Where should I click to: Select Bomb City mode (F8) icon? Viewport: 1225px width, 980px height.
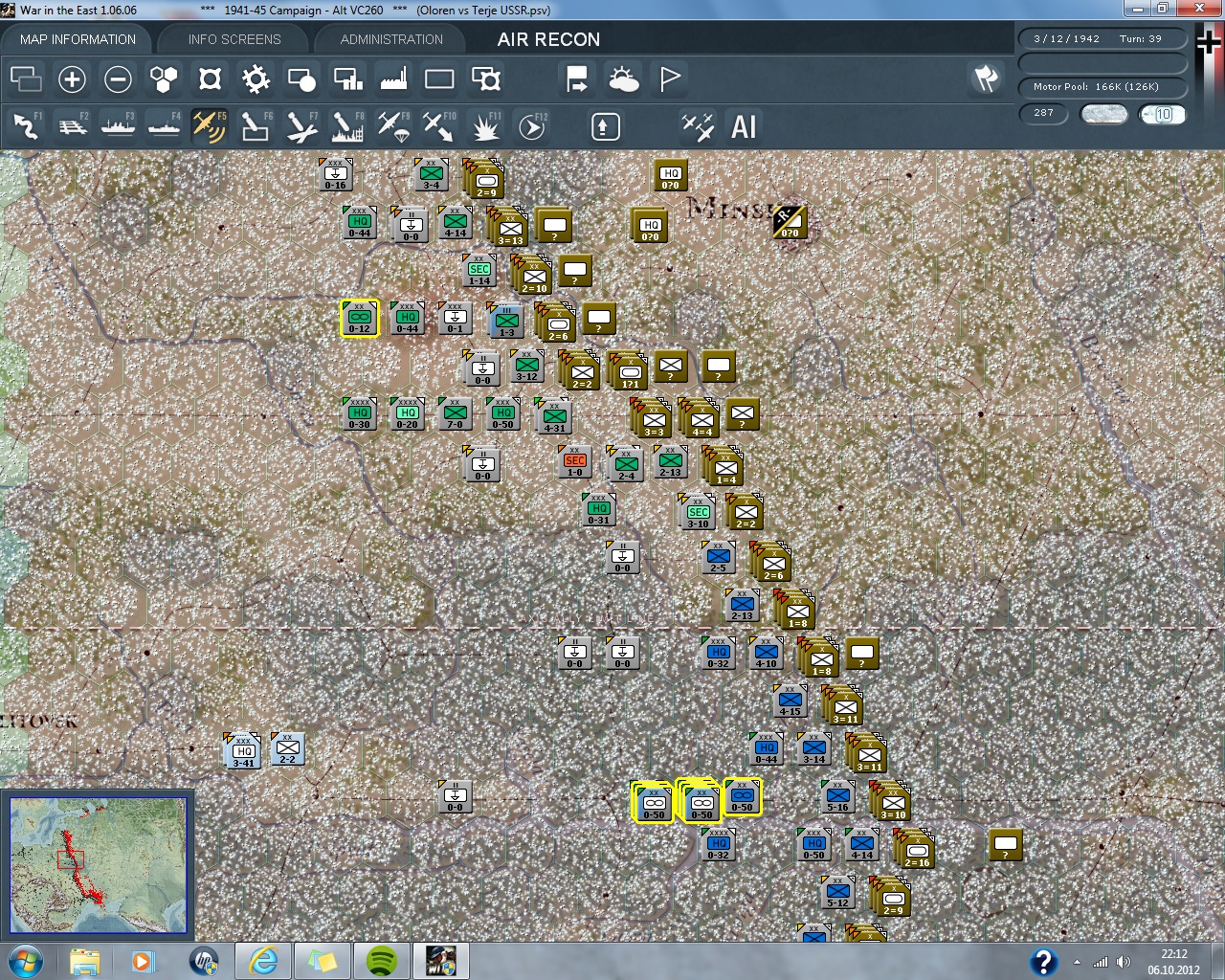point(347,126)
